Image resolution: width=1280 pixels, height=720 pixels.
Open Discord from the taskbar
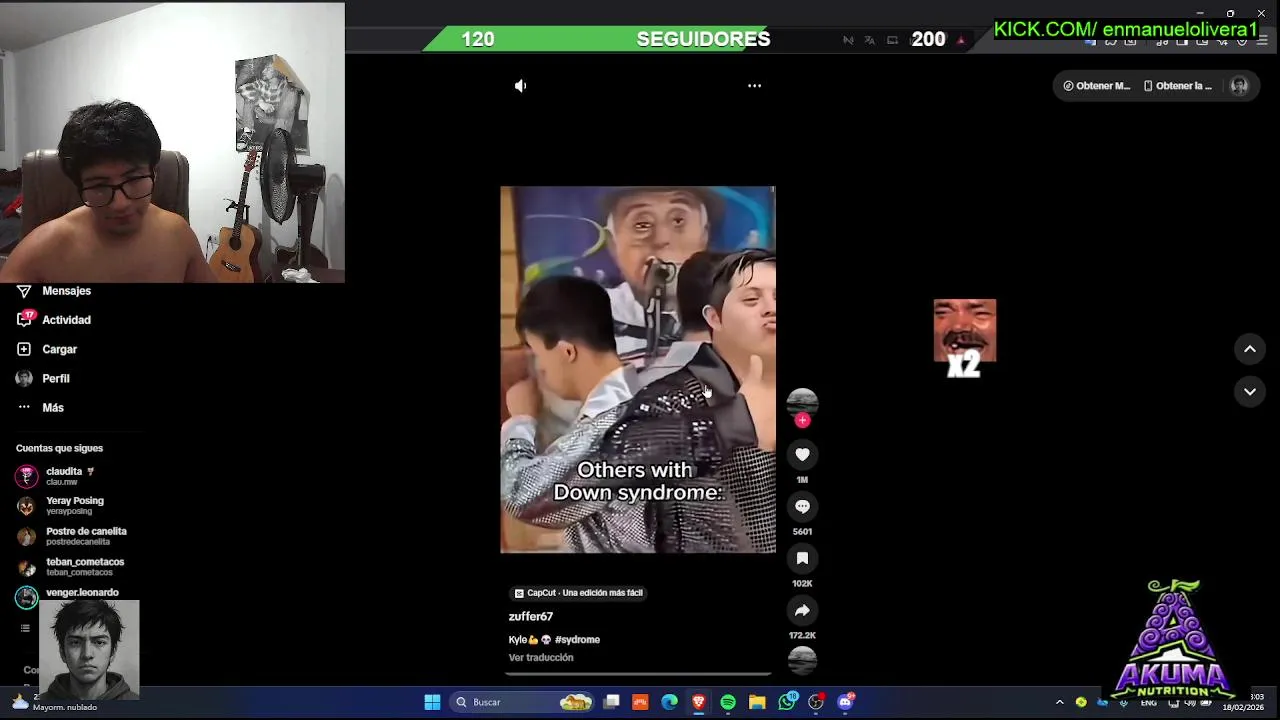845,702
